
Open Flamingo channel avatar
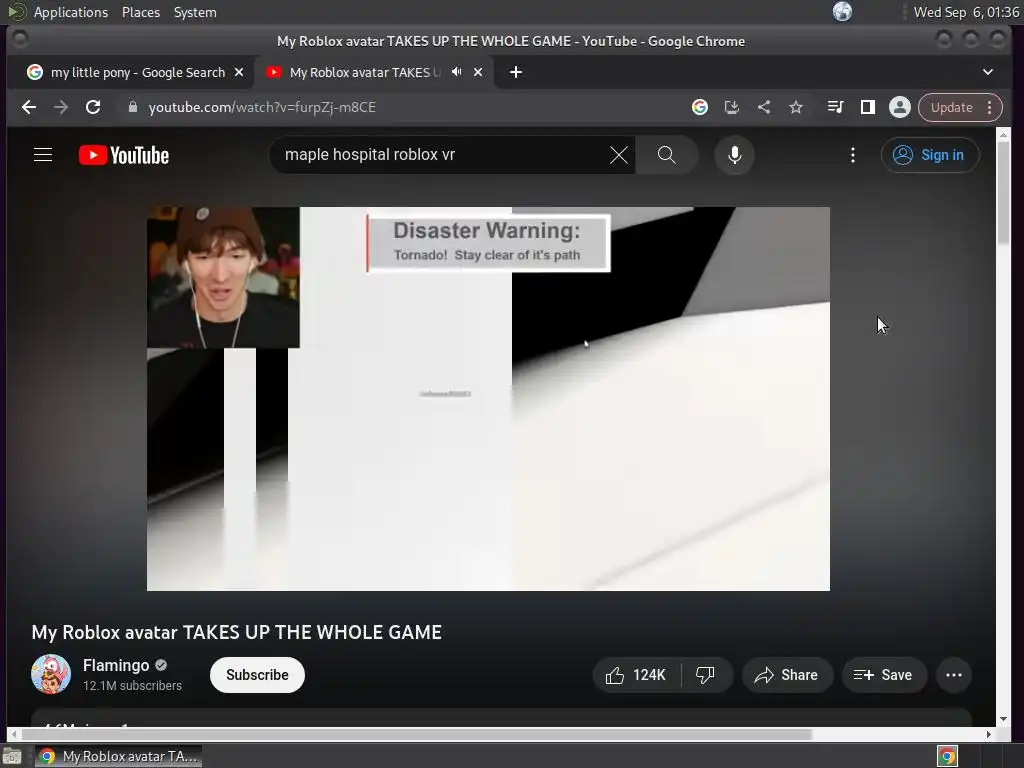click(x=51, y=674)
